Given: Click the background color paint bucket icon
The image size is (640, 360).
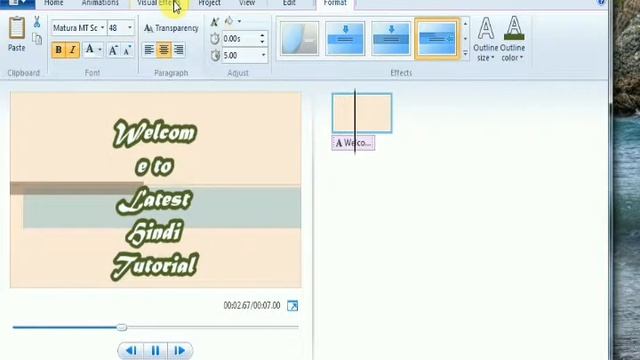Looking at the screenshot, I should click(x=229, y=21).
